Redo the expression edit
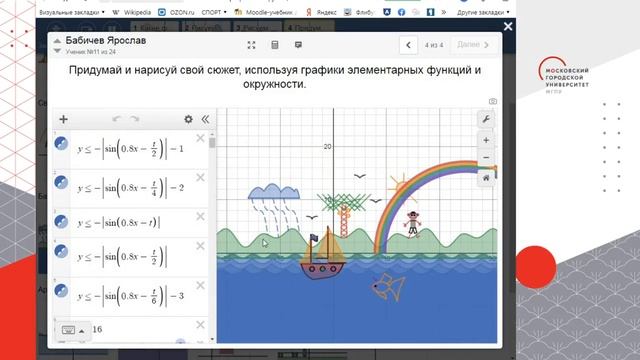 pos(135,119)
